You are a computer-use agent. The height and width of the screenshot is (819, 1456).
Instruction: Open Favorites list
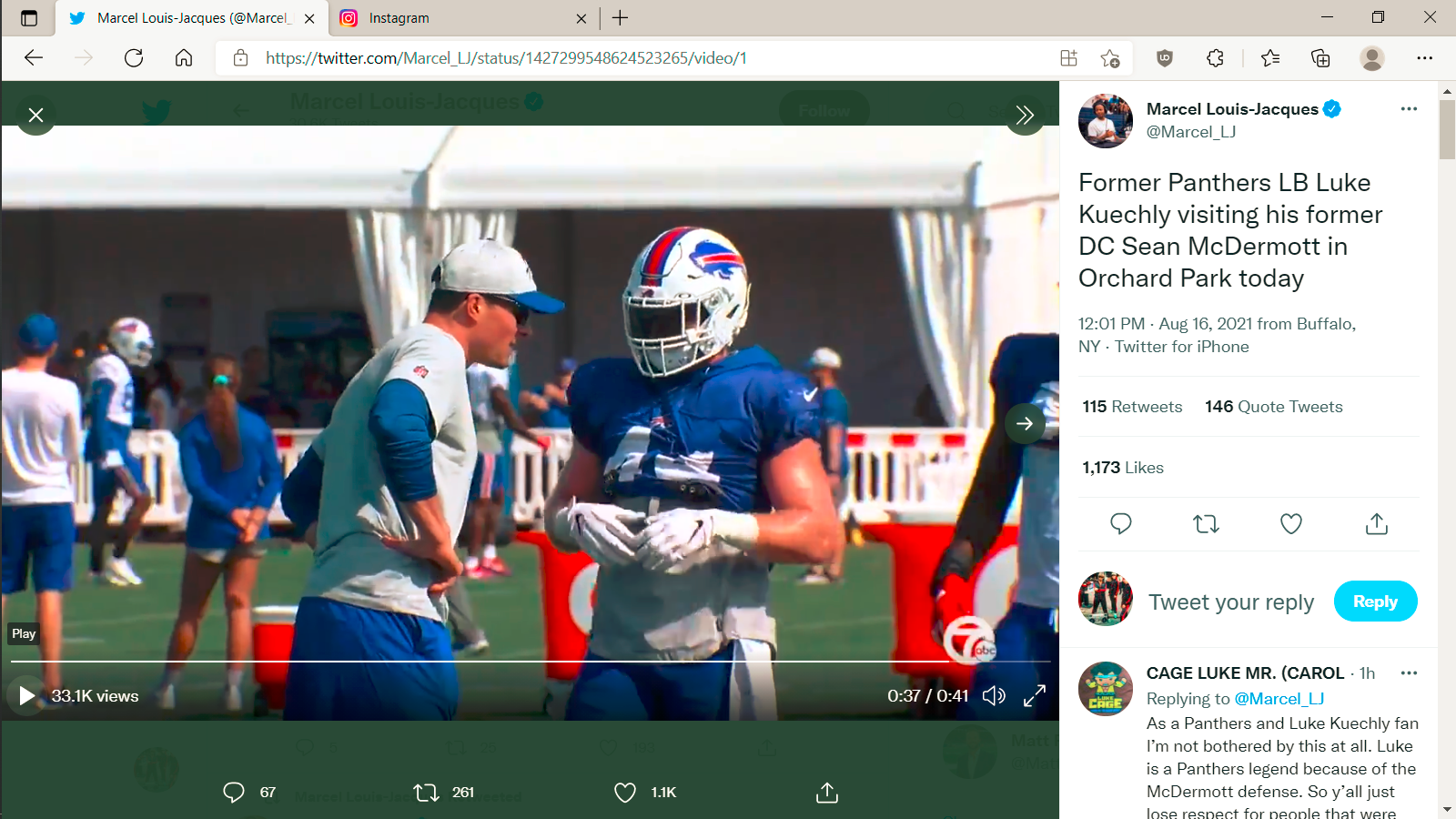(x=1270, y=58)
